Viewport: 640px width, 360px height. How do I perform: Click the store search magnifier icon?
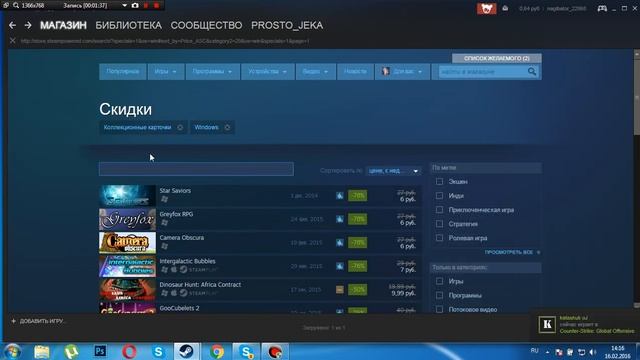(x=531, y=71)
